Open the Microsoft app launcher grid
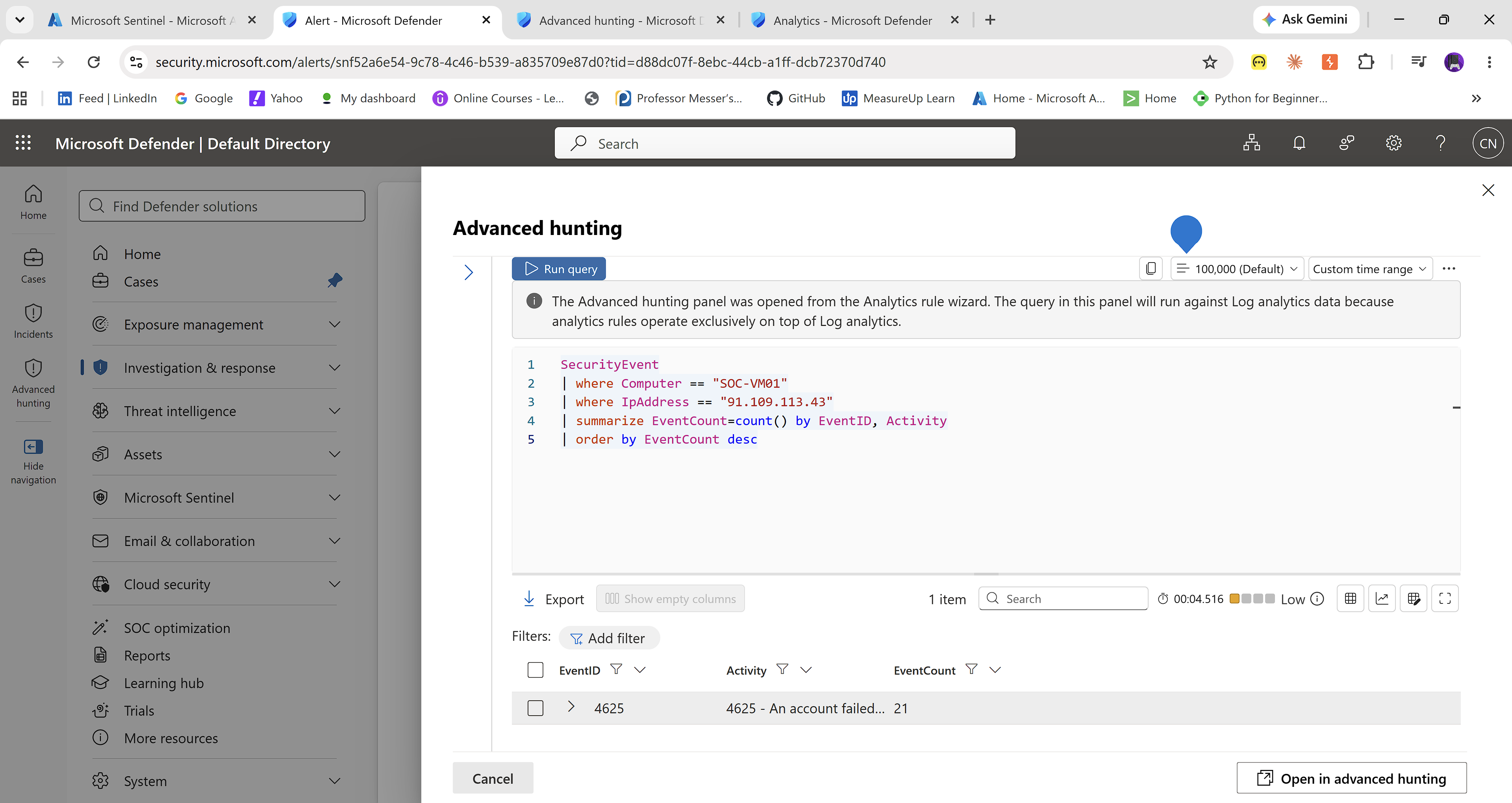The width and height of the screenshot is (1512, 803). point(23,143)
